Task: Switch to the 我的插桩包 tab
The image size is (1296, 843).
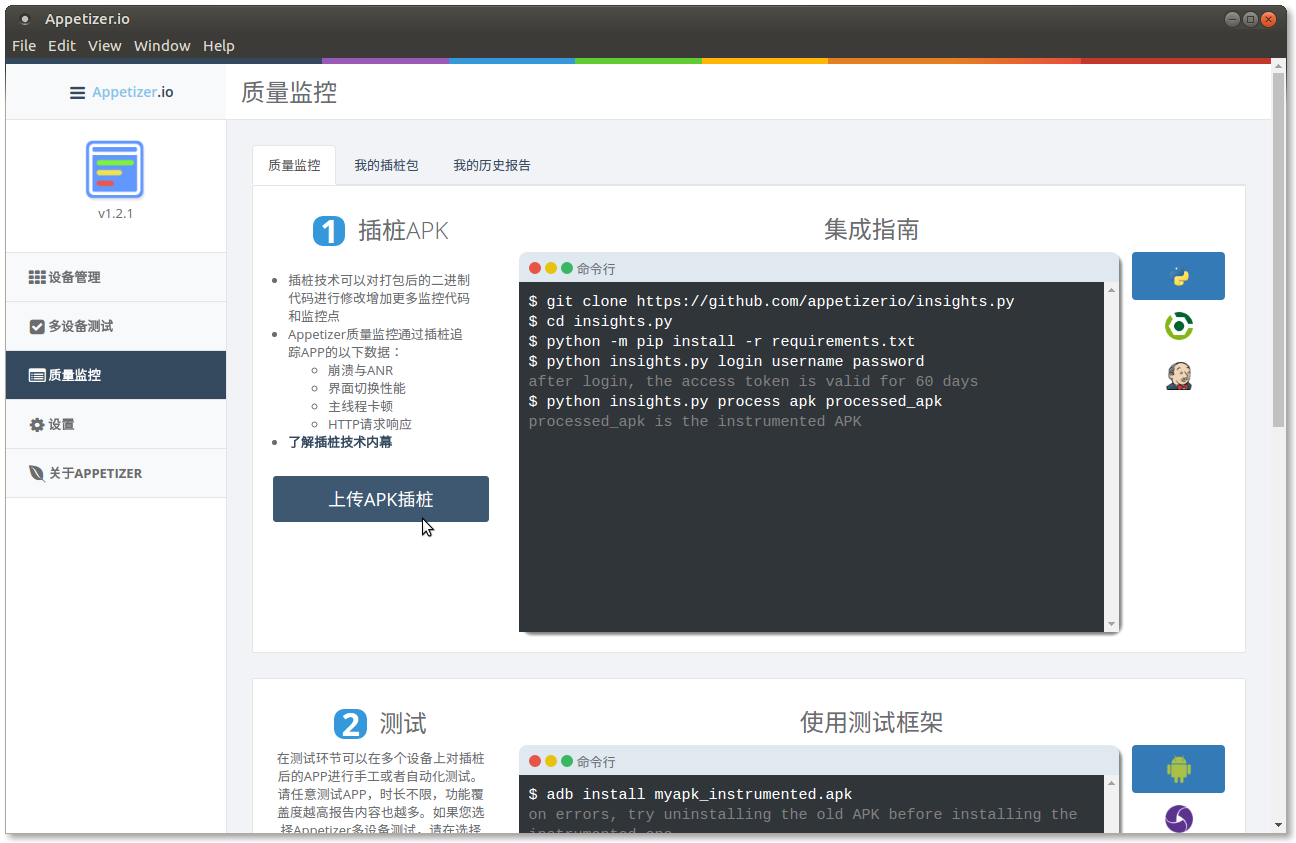Action: tap(386, 165)
